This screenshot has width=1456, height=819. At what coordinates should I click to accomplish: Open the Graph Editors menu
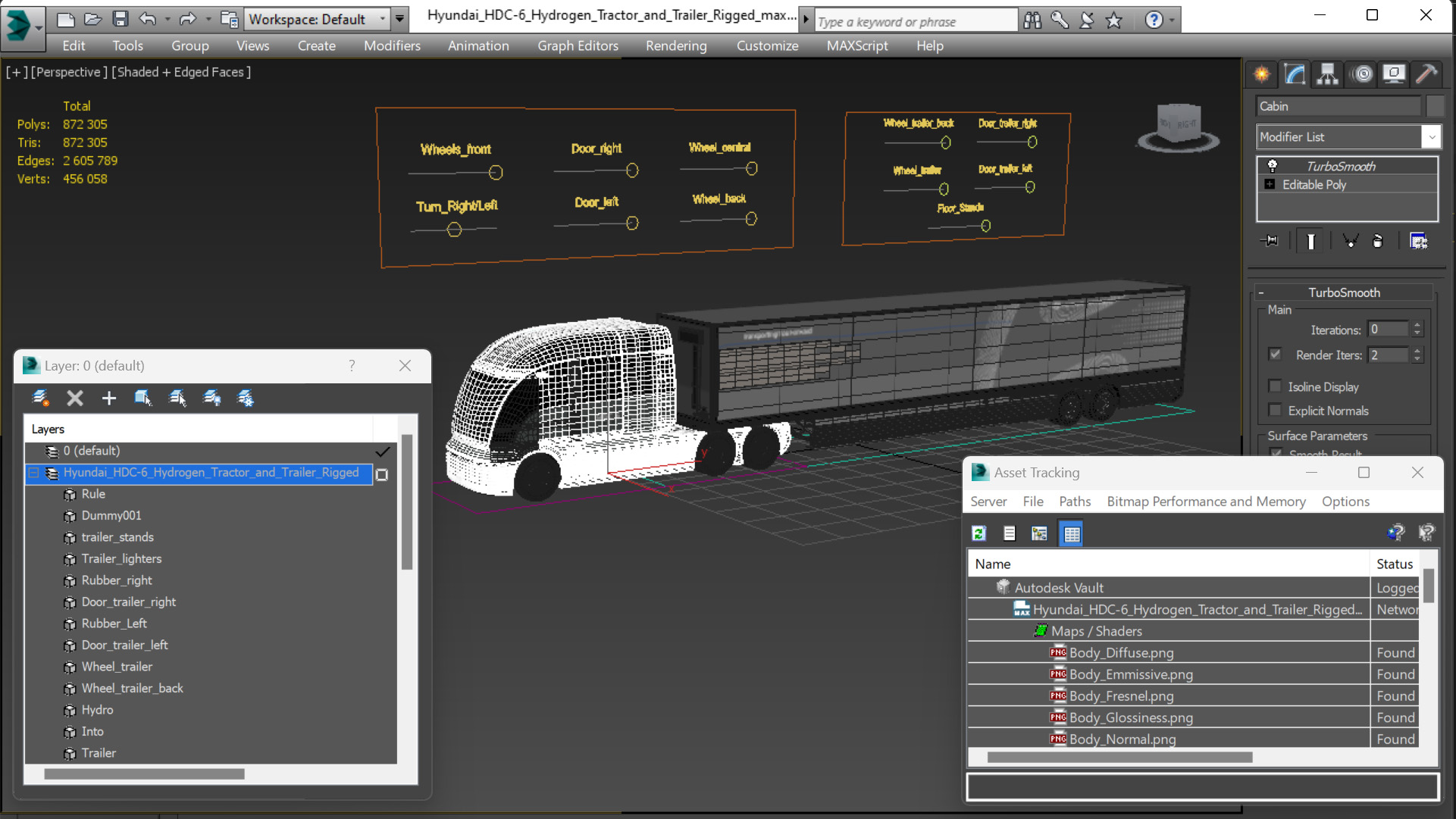click(x=578, y=45)
